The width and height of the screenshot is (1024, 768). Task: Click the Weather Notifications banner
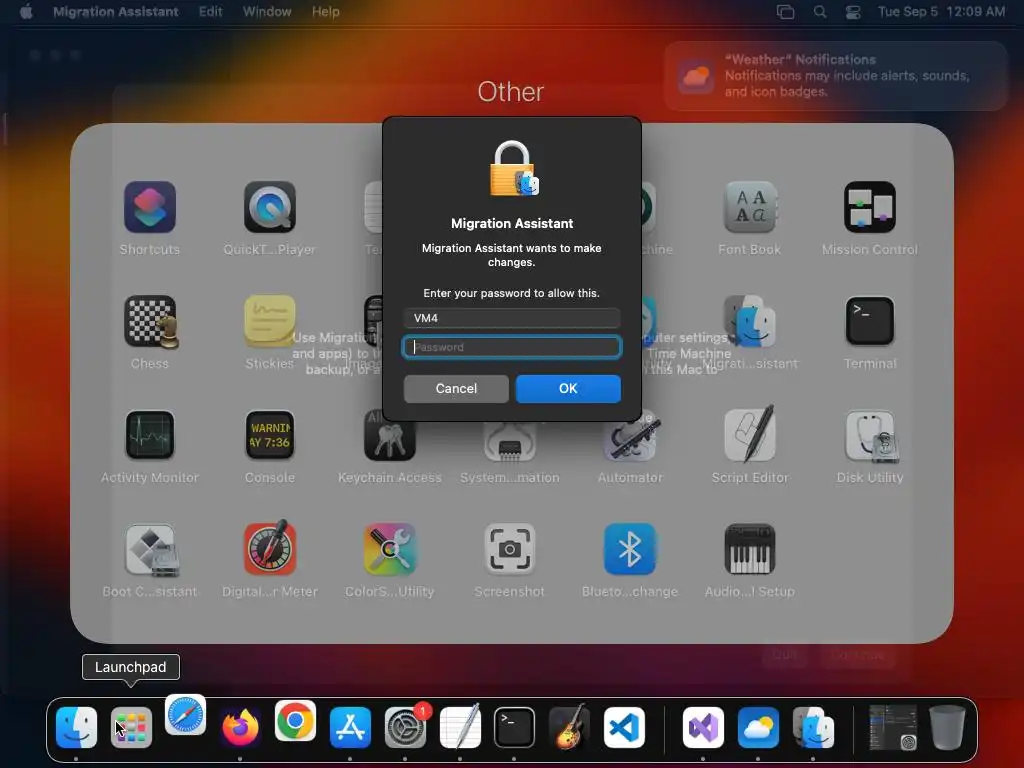[x=836, y=76]
